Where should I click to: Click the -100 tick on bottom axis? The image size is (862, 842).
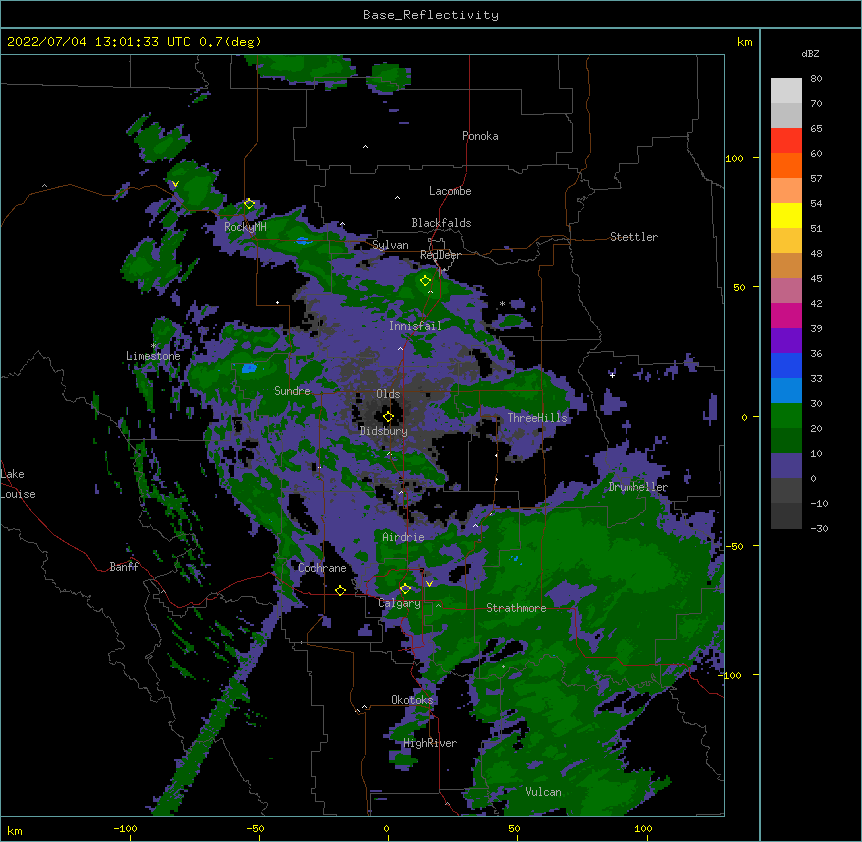[125, 828]
